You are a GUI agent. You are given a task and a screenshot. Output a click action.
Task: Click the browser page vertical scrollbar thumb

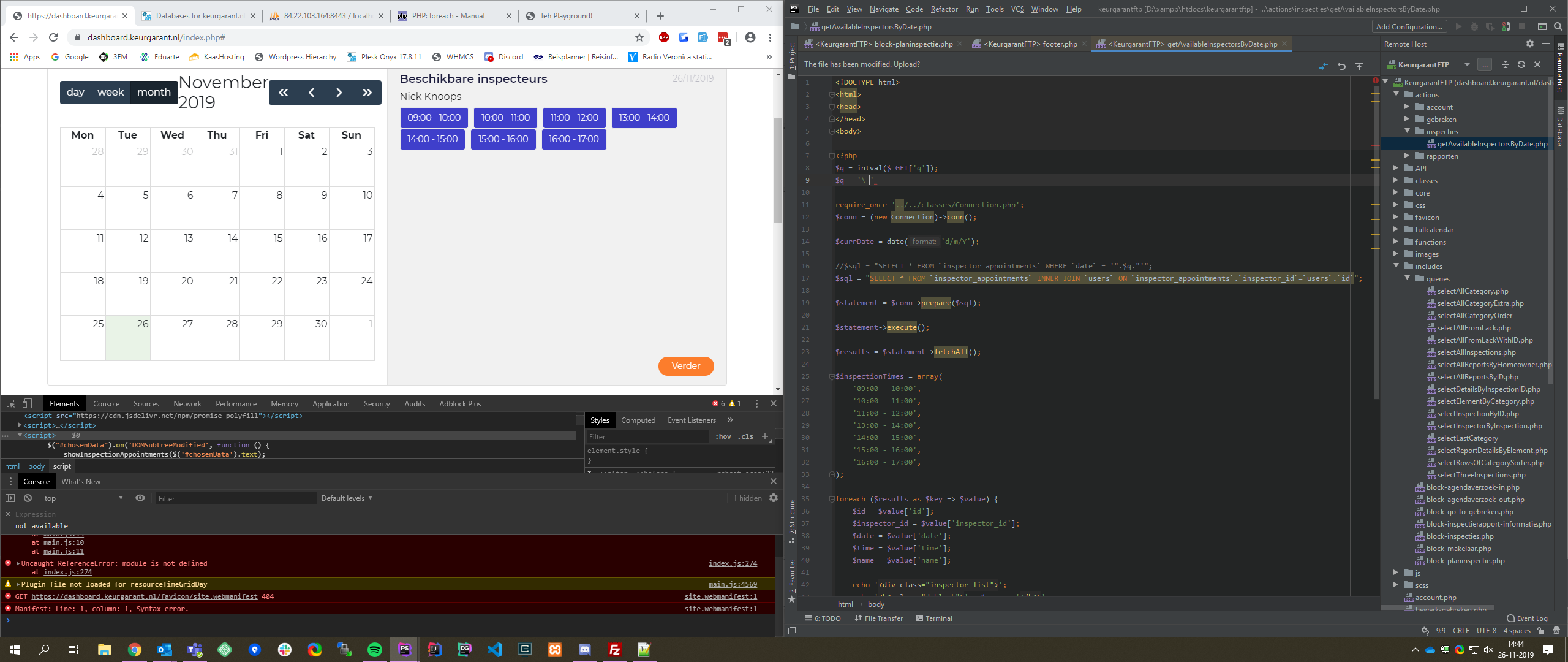(x=778, y=172)
